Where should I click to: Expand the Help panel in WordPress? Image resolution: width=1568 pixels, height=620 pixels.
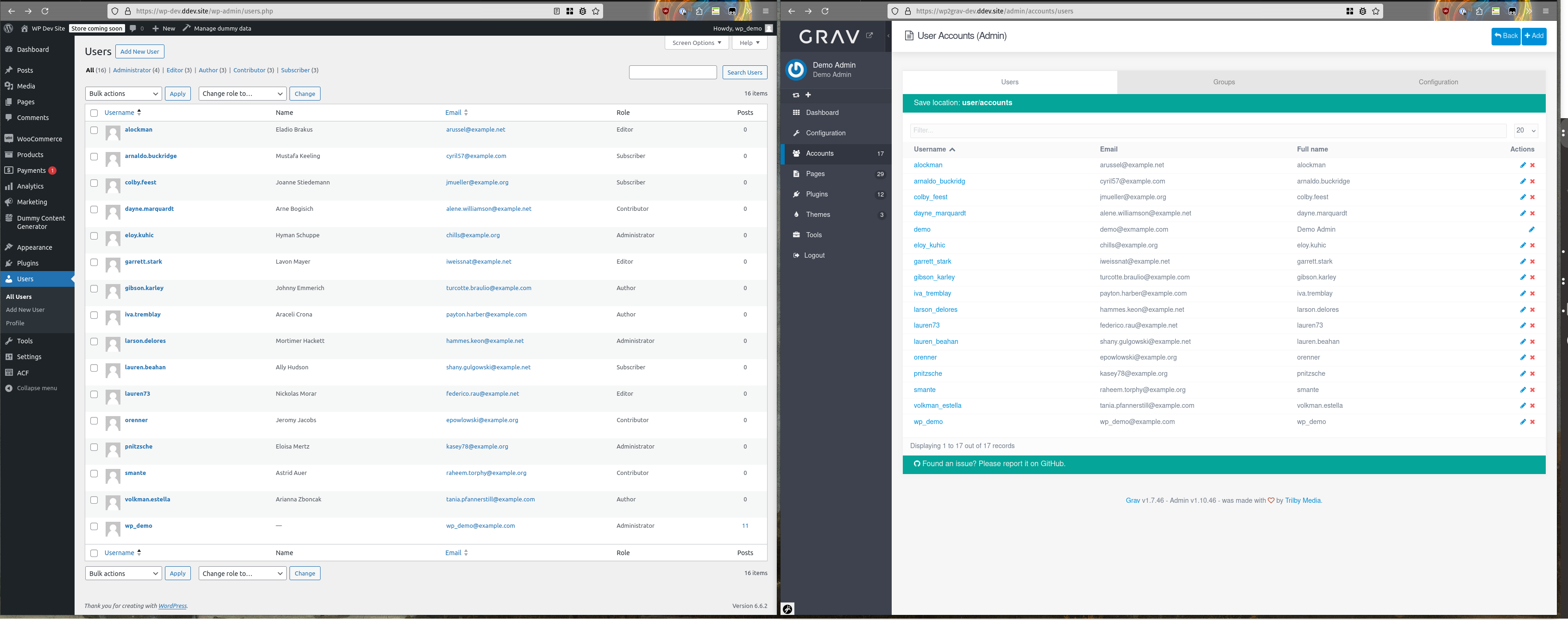click(x=749, y=43)
